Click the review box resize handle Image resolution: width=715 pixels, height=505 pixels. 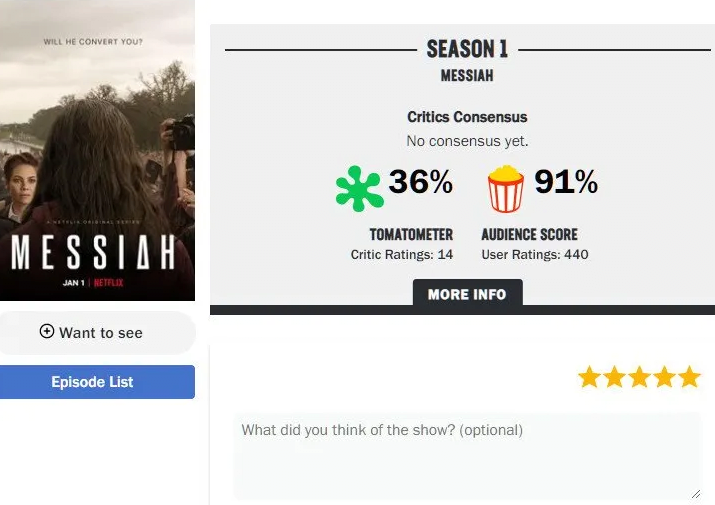[696, 494]
